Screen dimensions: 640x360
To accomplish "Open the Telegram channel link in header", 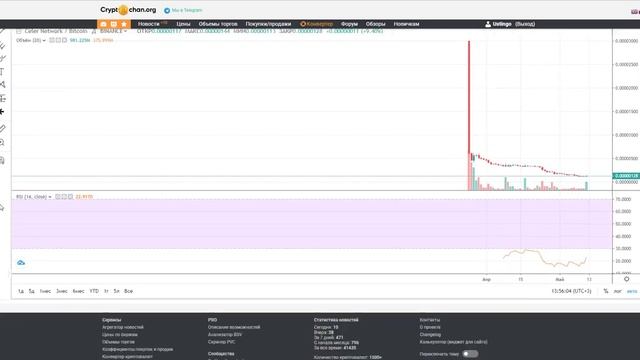I will pyautogui.click(x=183, y=10).
